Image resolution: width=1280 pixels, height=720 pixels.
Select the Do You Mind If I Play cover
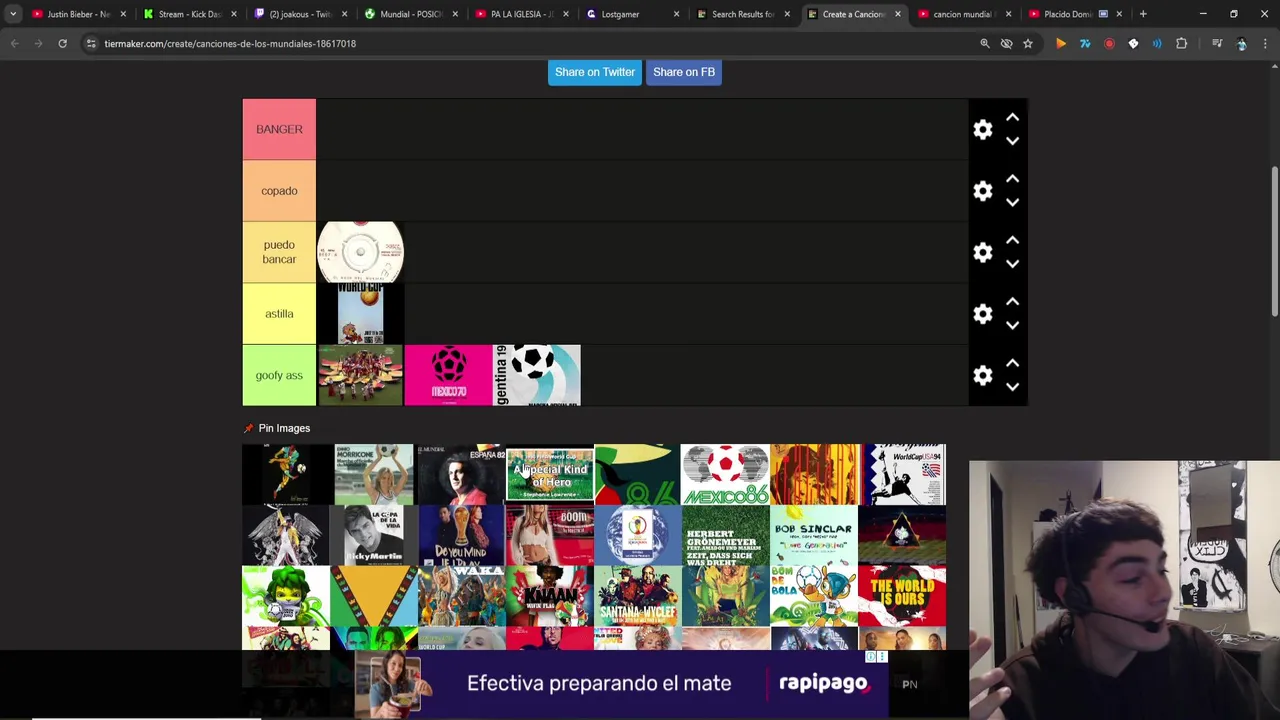point(461,535)
